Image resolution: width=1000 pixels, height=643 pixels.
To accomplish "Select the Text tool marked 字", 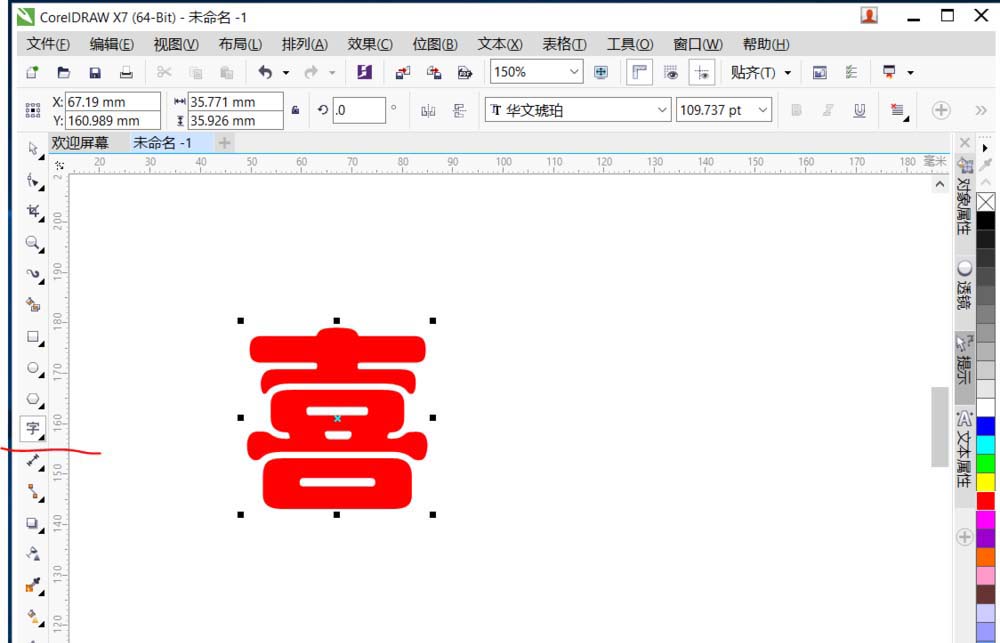I will [x=33, y=429].
